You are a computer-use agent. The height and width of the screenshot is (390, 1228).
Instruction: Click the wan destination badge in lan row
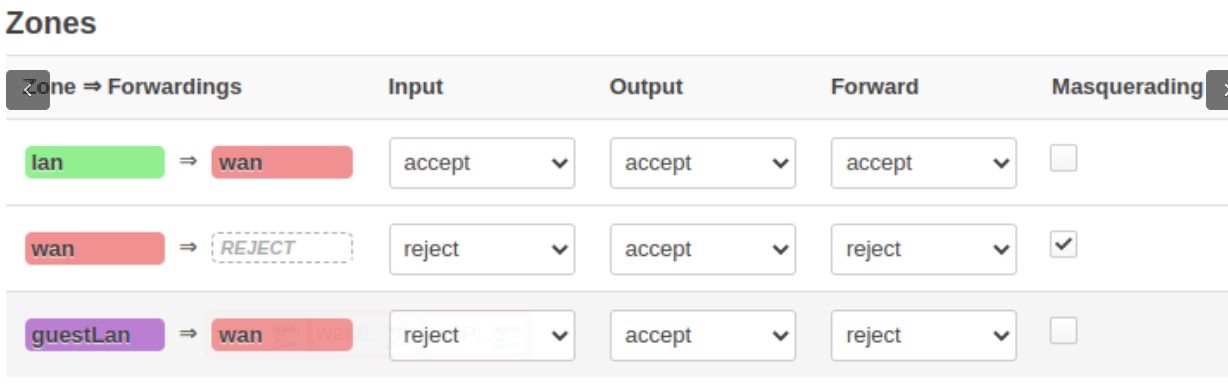282,162
